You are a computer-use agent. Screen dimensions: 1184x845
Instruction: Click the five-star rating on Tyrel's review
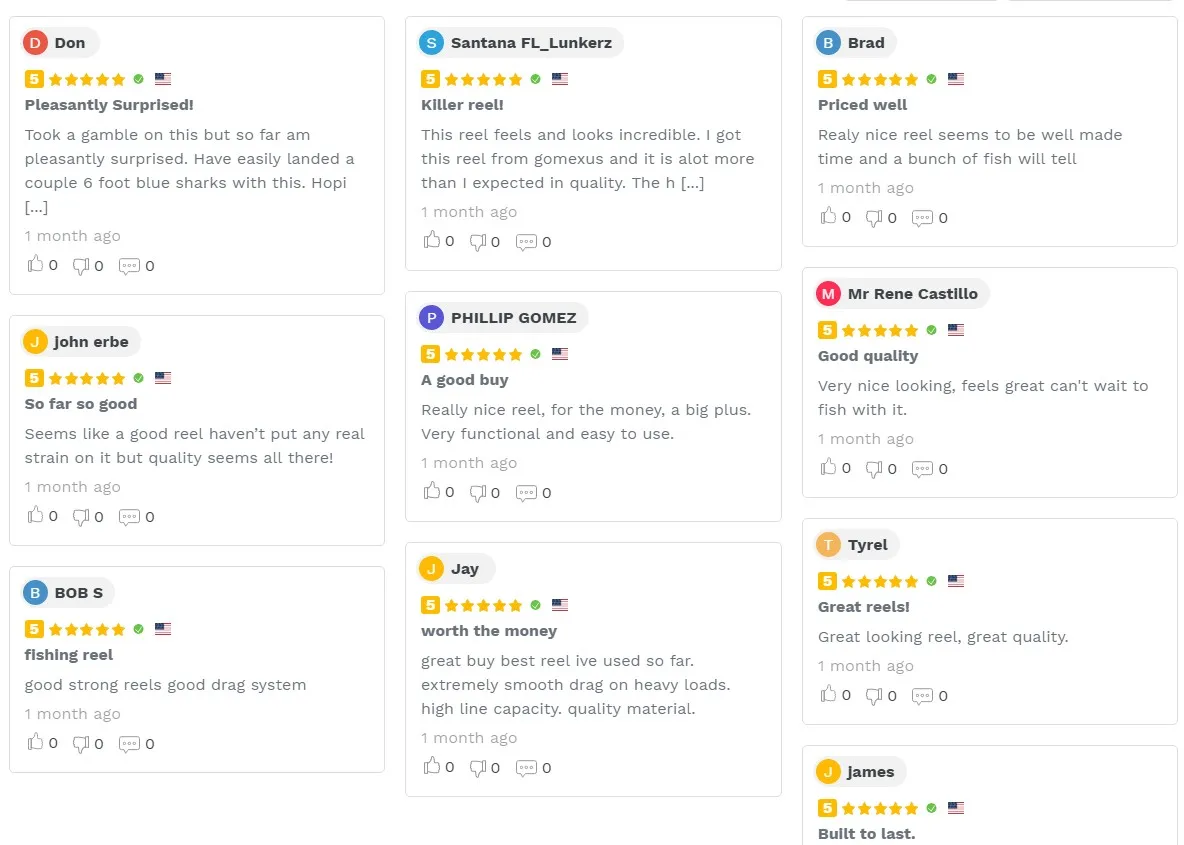click(x=881, y=581)
